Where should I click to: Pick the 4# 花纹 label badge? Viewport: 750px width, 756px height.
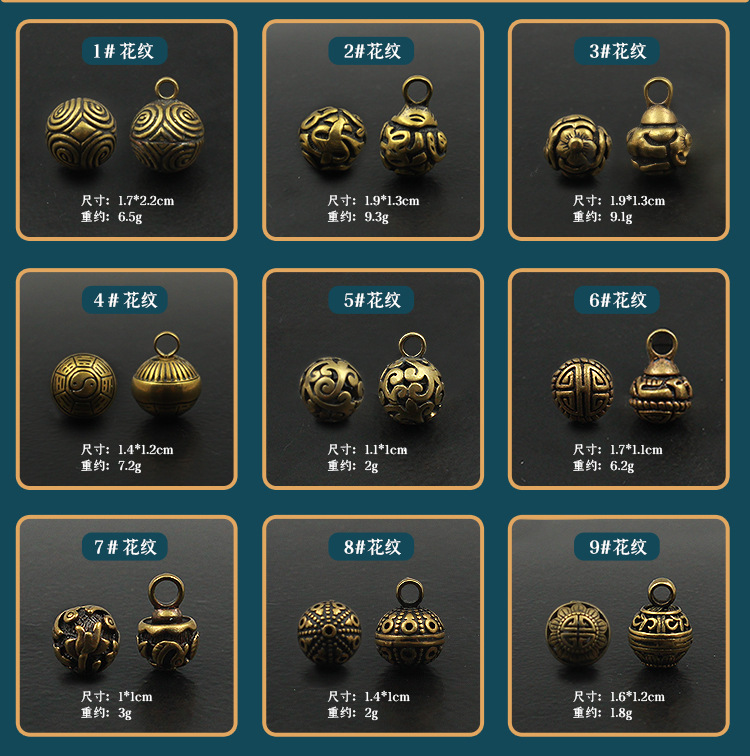tap(124, 300)
